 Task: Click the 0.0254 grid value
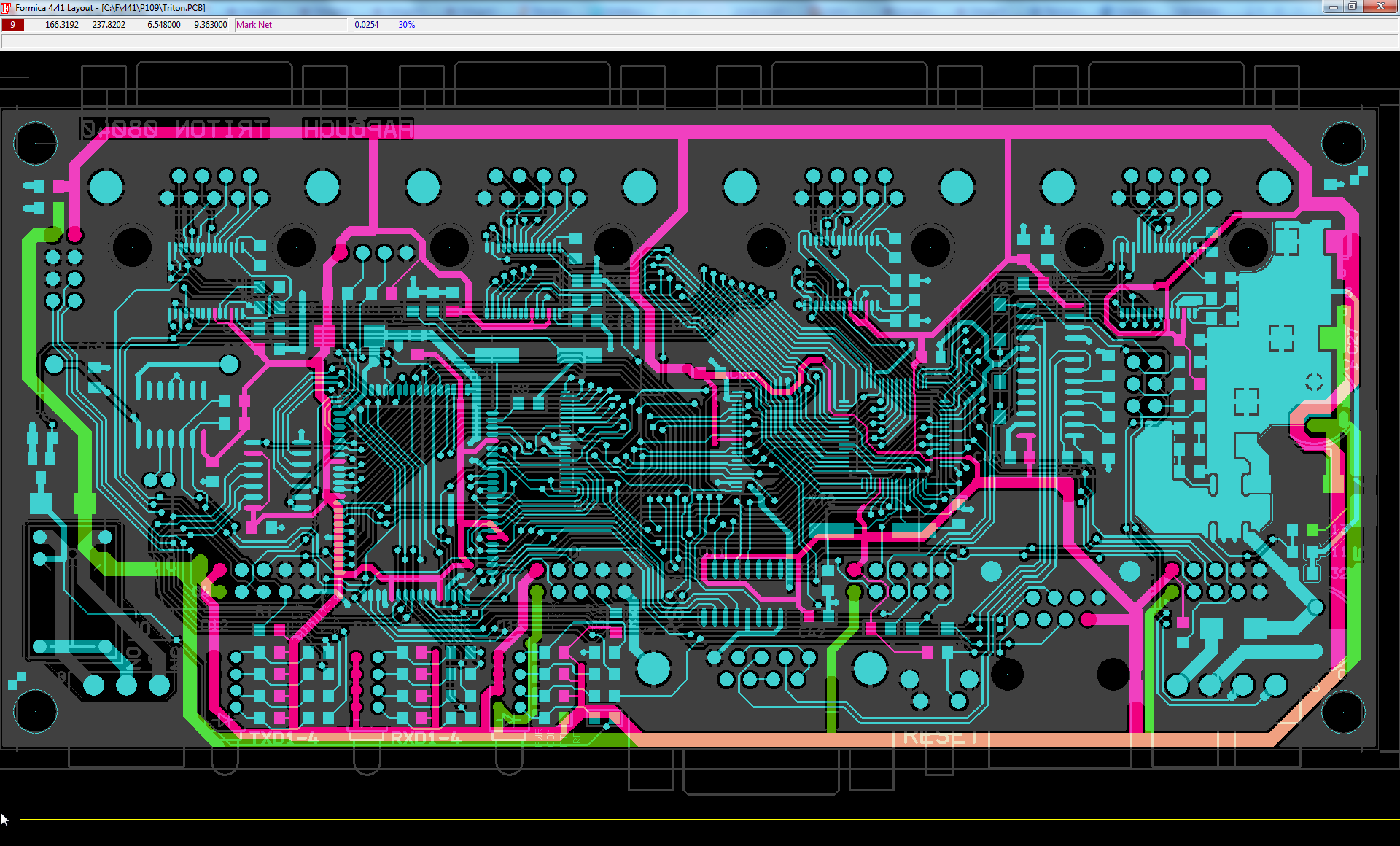pyautogui.click(x=367, y=25)
